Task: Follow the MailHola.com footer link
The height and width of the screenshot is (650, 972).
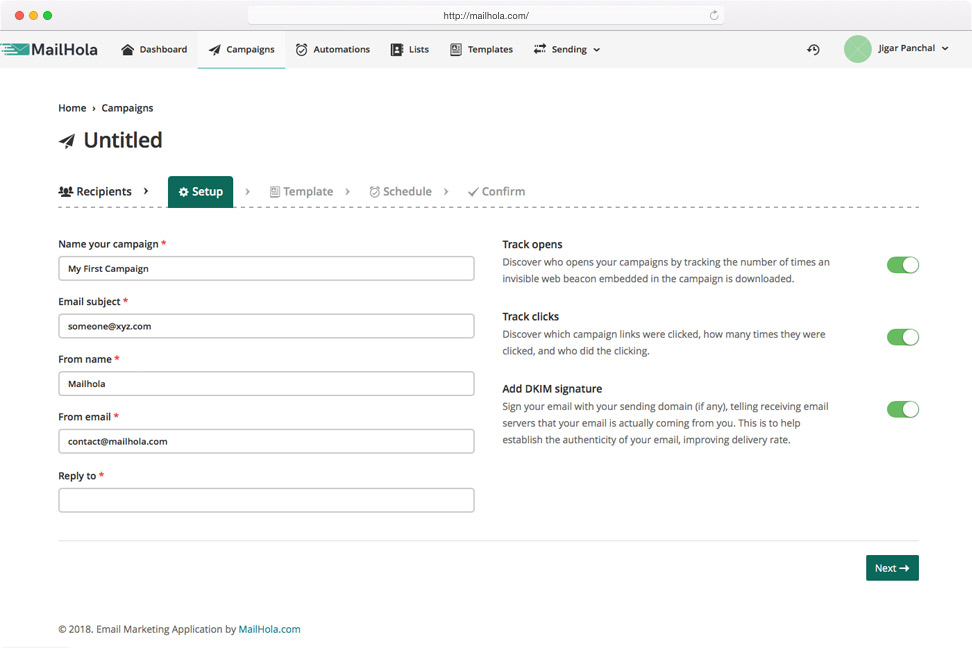Action: point(270,629)
